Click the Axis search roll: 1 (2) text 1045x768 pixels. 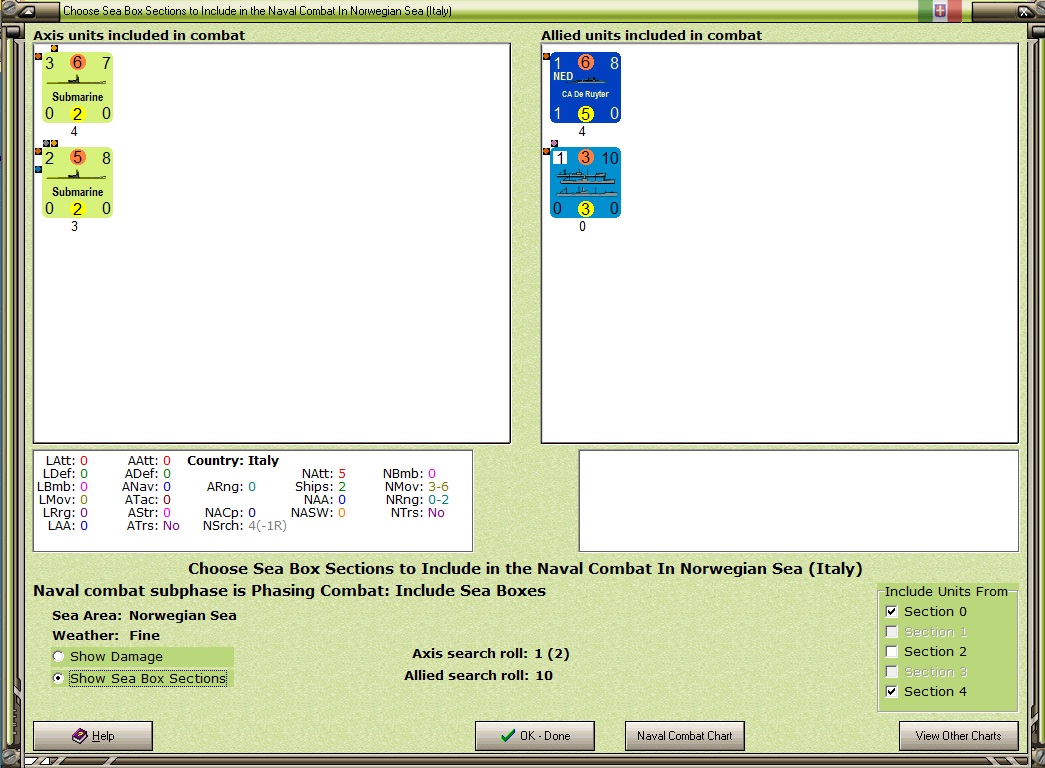tap(491, 653)
